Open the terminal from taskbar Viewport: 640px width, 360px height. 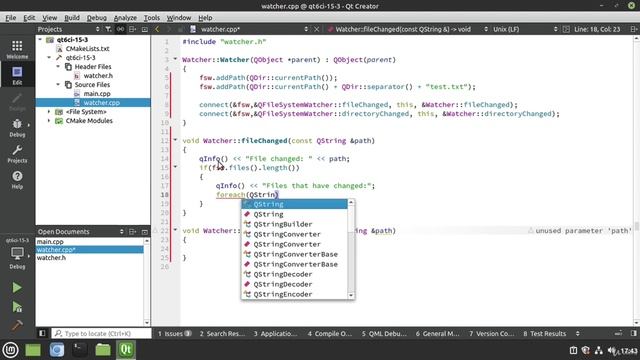tap(80, 350)
